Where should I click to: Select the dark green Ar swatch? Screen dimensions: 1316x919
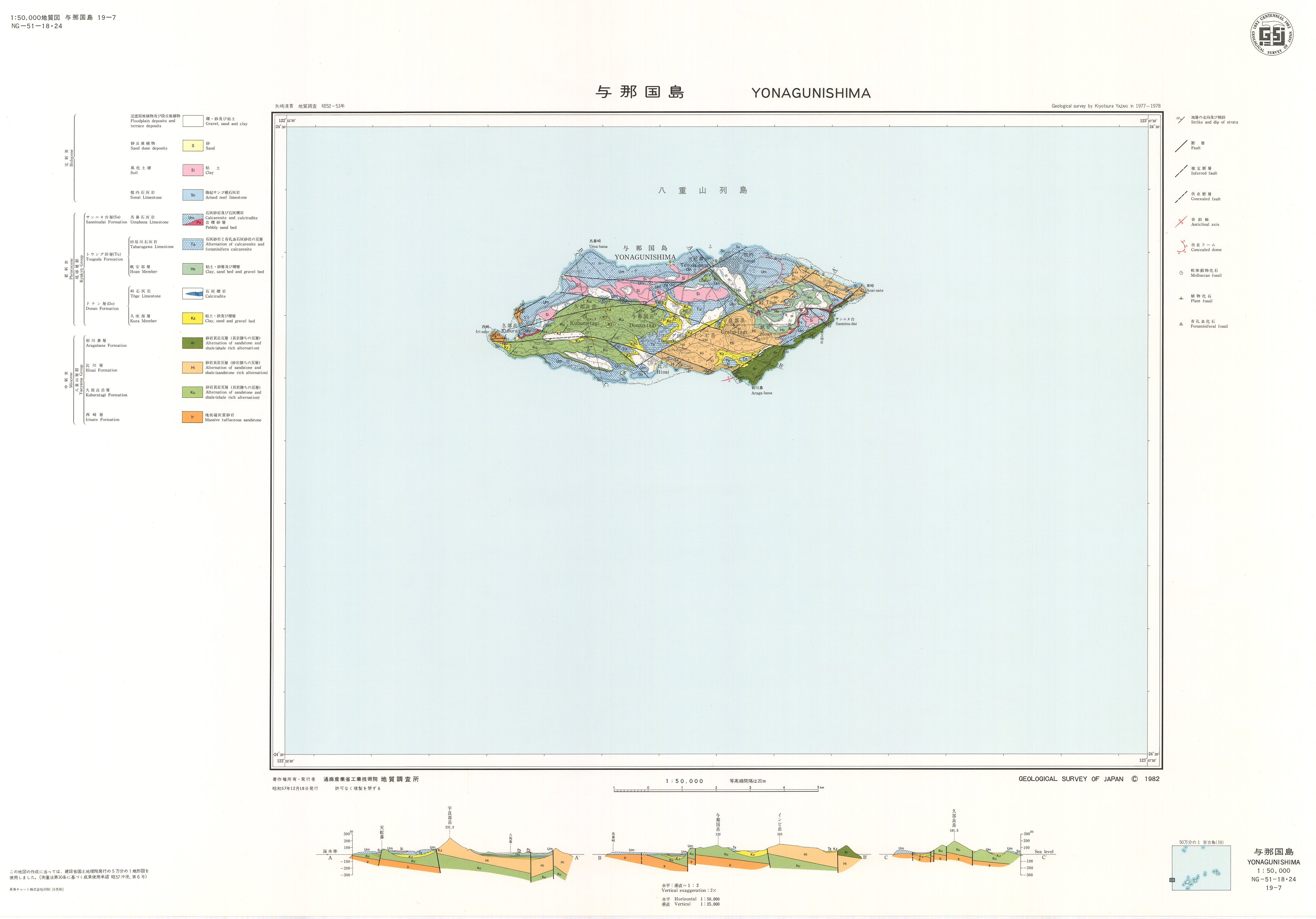tap(192, 343)
